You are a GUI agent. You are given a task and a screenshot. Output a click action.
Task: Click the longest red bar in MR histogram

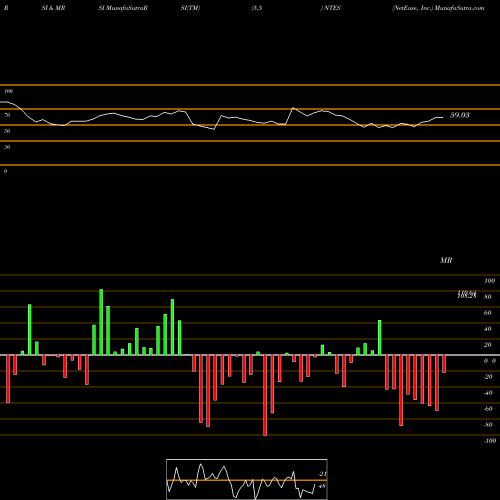tap(265, 395)
